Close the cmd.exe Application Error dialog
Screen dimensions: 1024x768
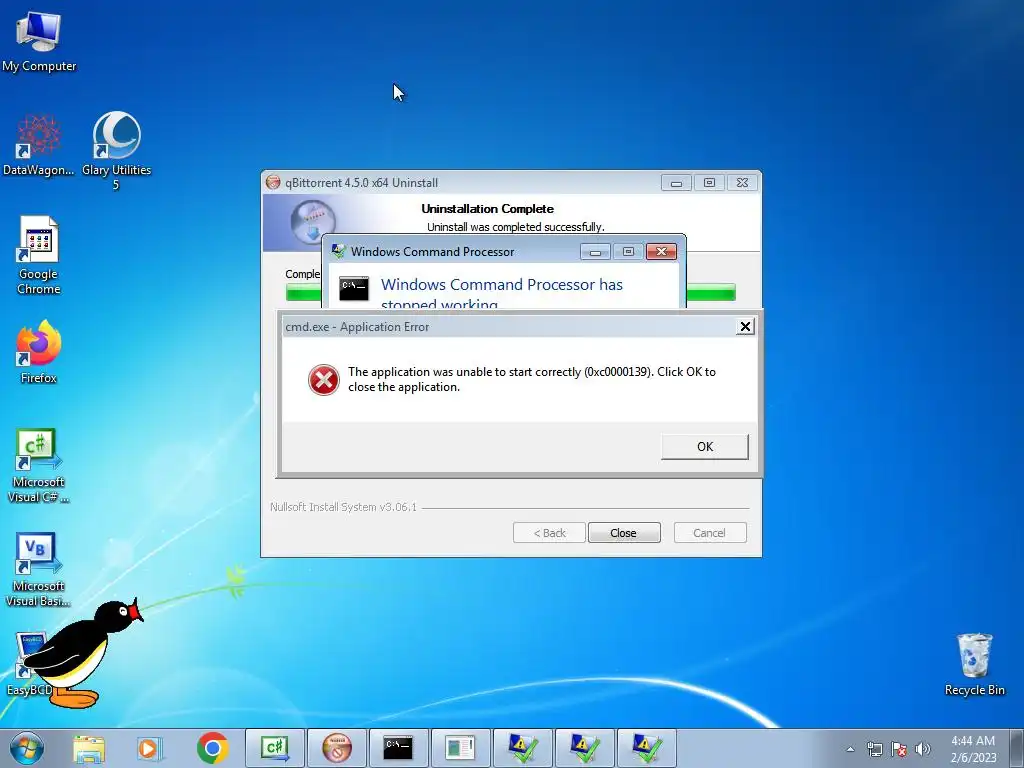pyautogui.click(x=744, y=327)
